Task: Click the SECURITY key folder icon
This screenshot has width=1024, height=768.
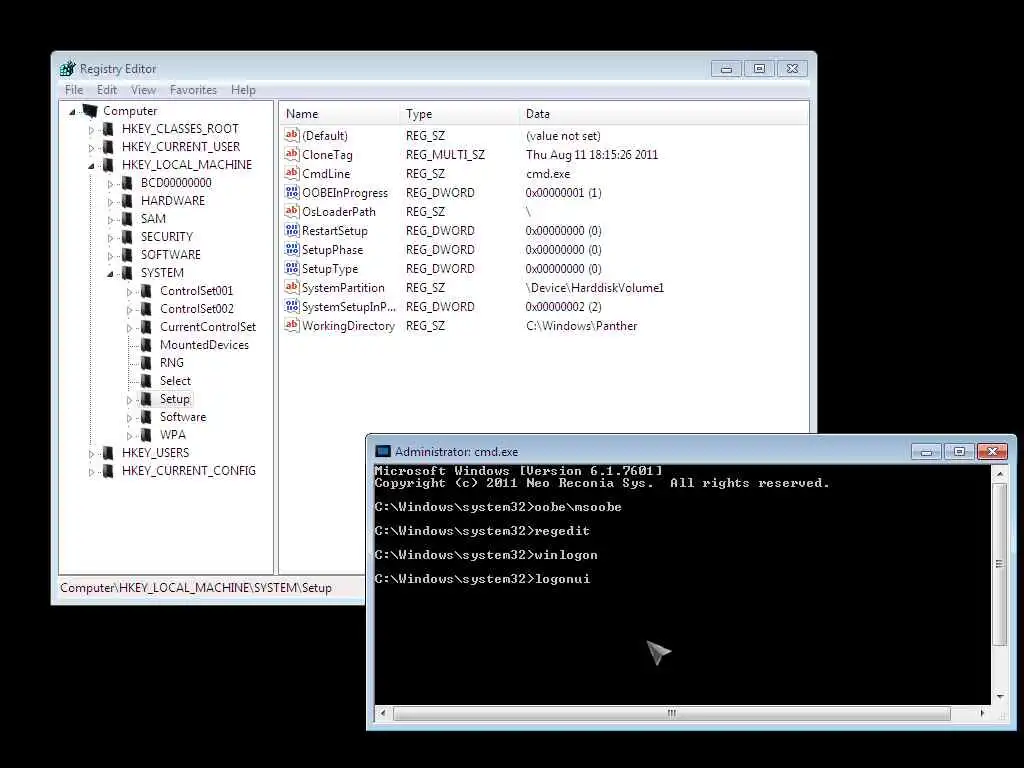Action: [x=127, y=236]
